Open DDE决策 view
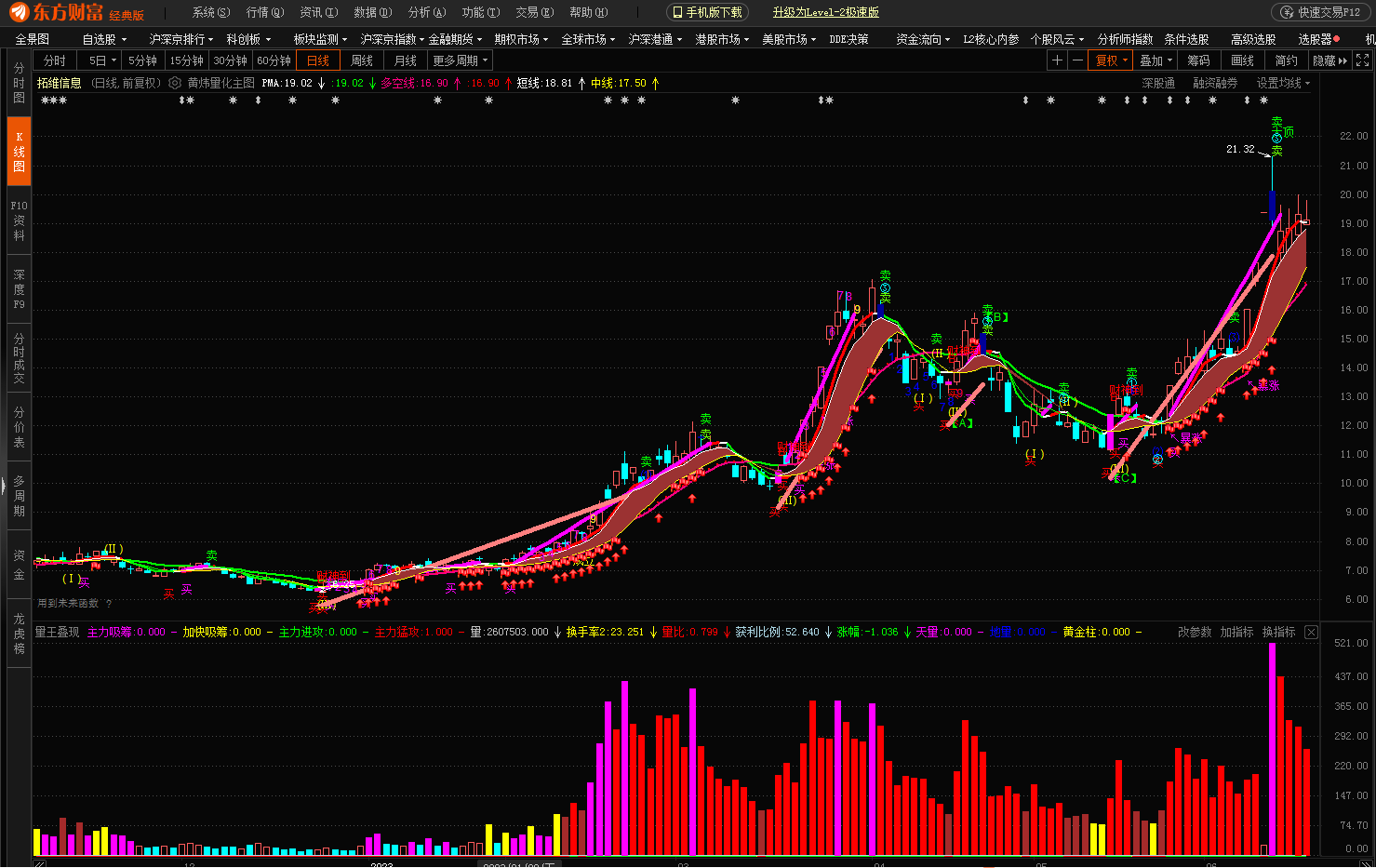Viewport: 1376px width, 868px height. tap(848, 39)
